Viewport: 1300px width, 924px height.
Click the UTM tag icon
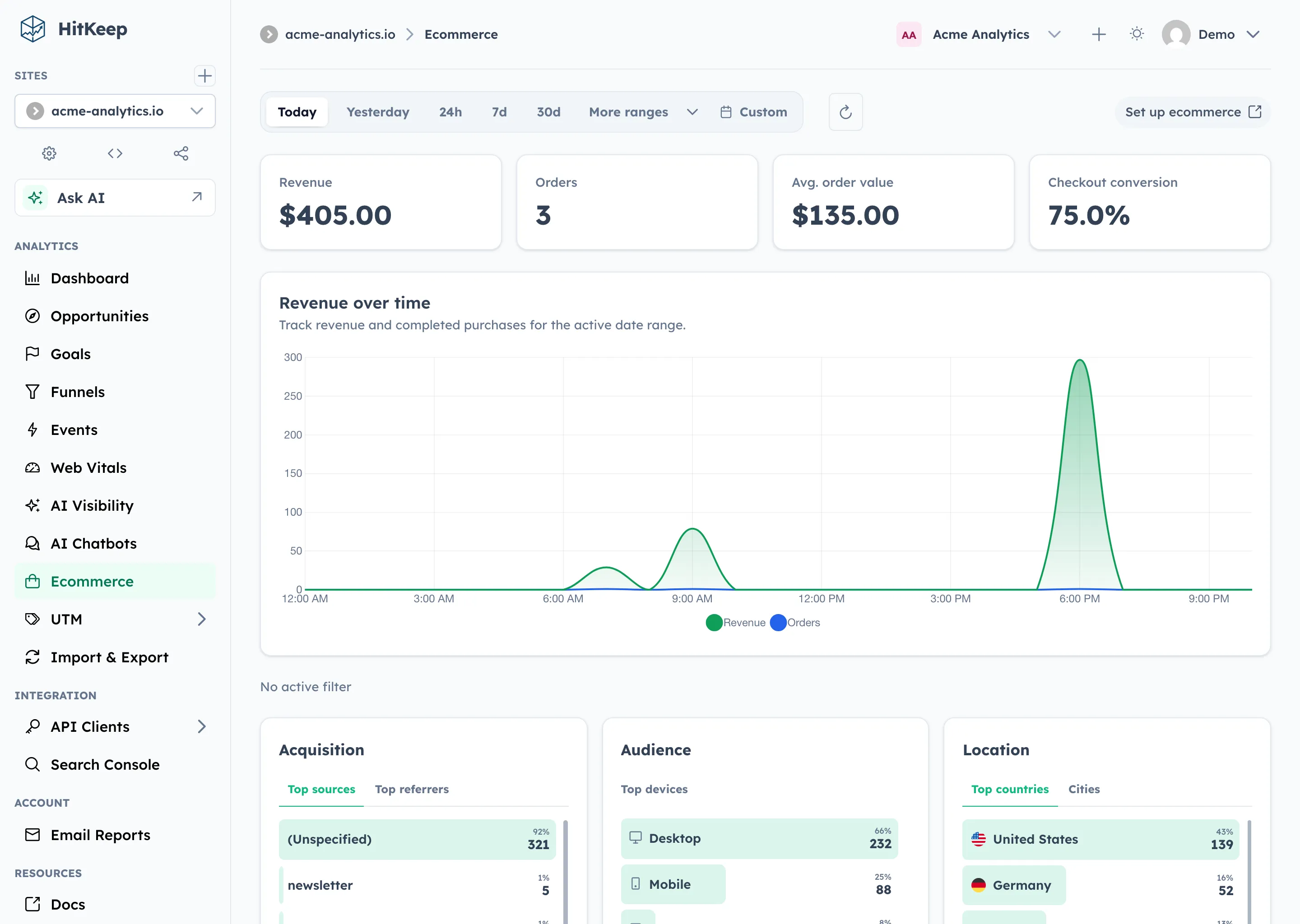click(32, 619)
